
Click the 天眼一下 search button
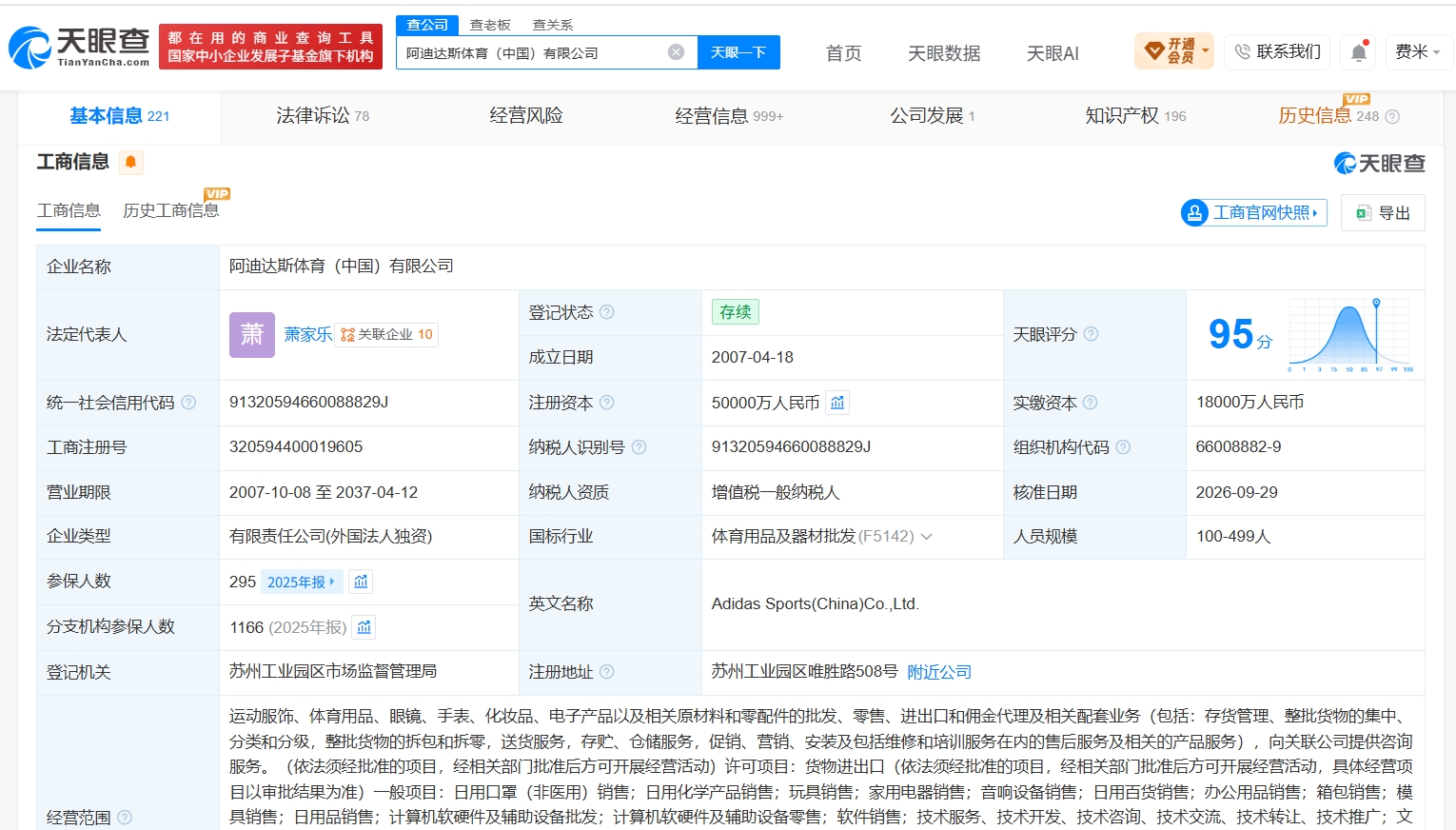click(x=738, y=52)
